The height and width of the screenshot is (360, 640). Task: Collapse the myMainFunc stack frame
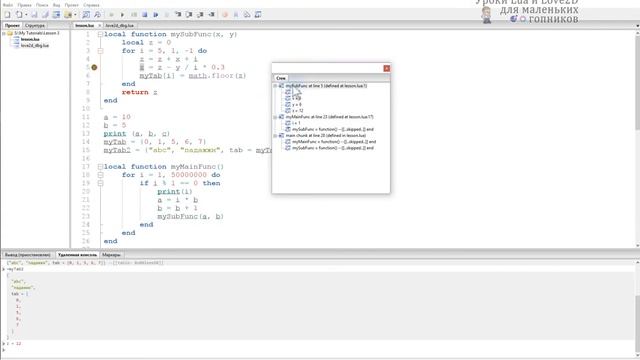[x=275, y=117]
